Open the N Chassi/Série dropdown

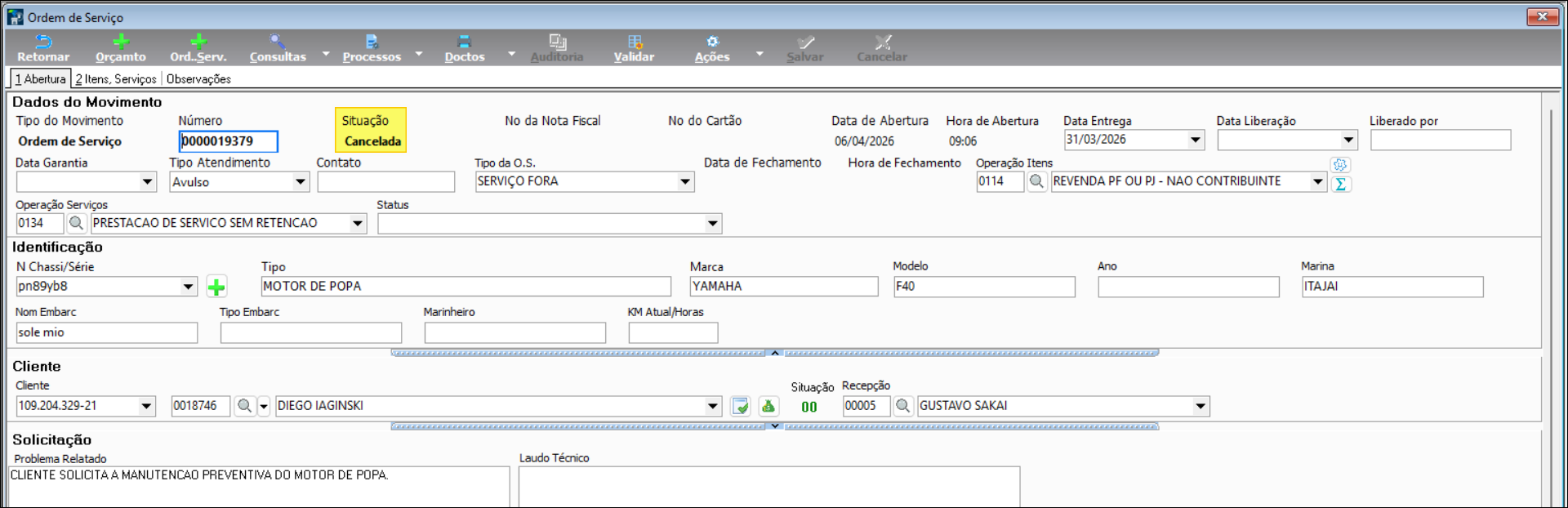pyautogui.click(x=189, y=287)
